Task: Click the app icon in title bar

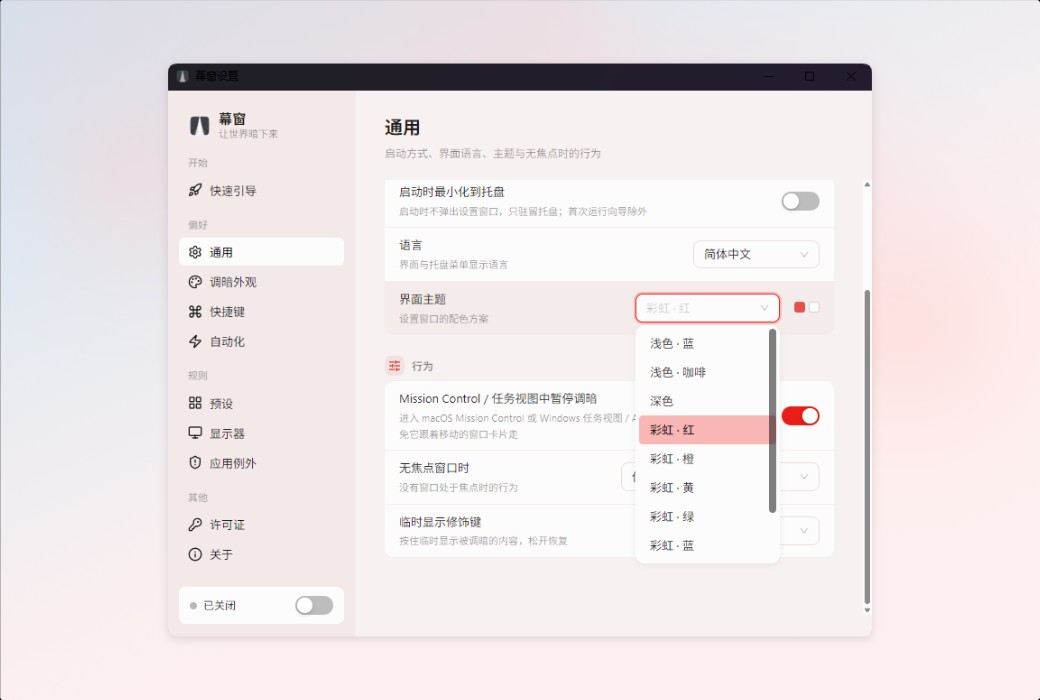Action: click(183, 76)
